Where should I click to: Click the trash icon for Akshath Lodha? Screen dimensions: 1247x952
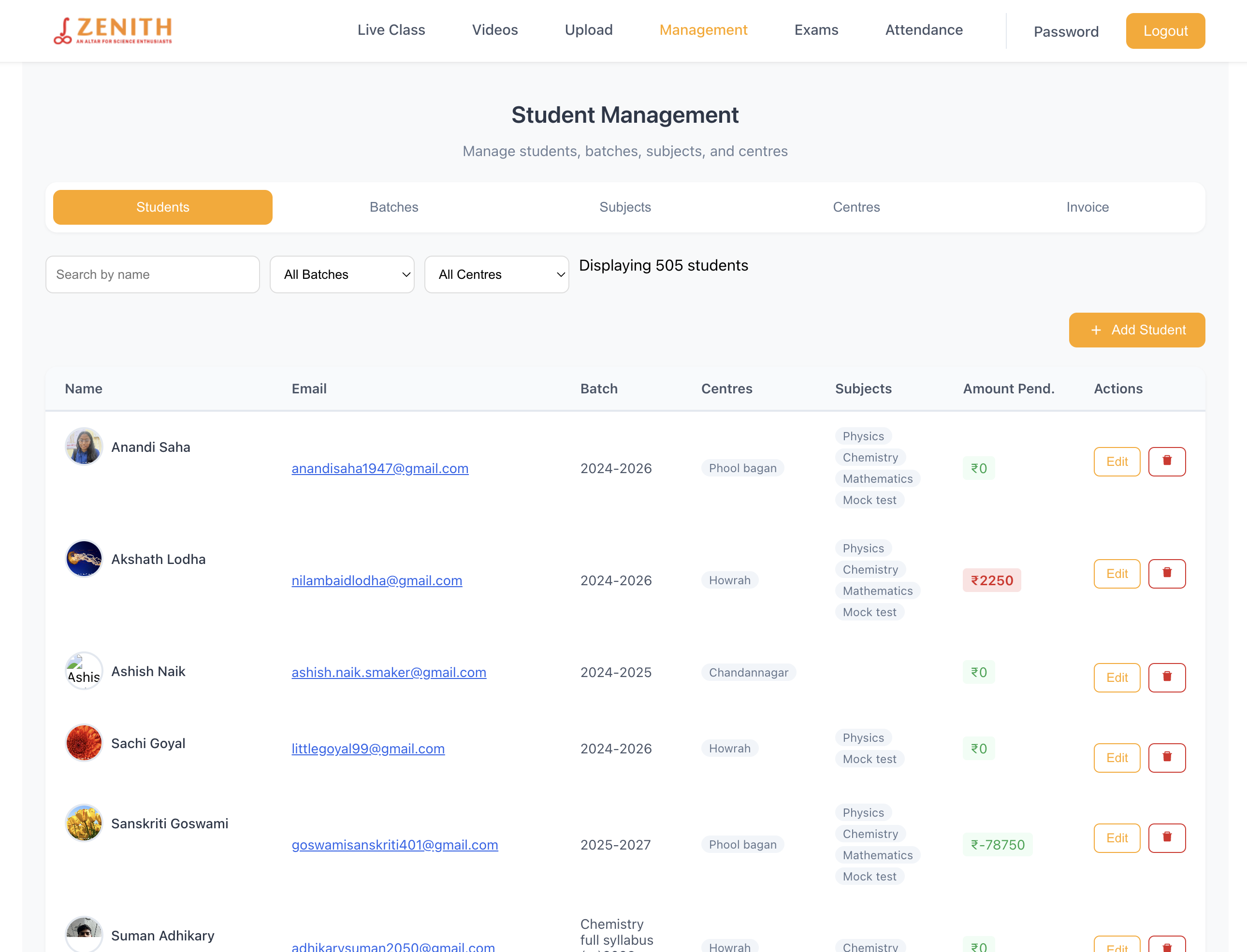[x=1166, y=574]
